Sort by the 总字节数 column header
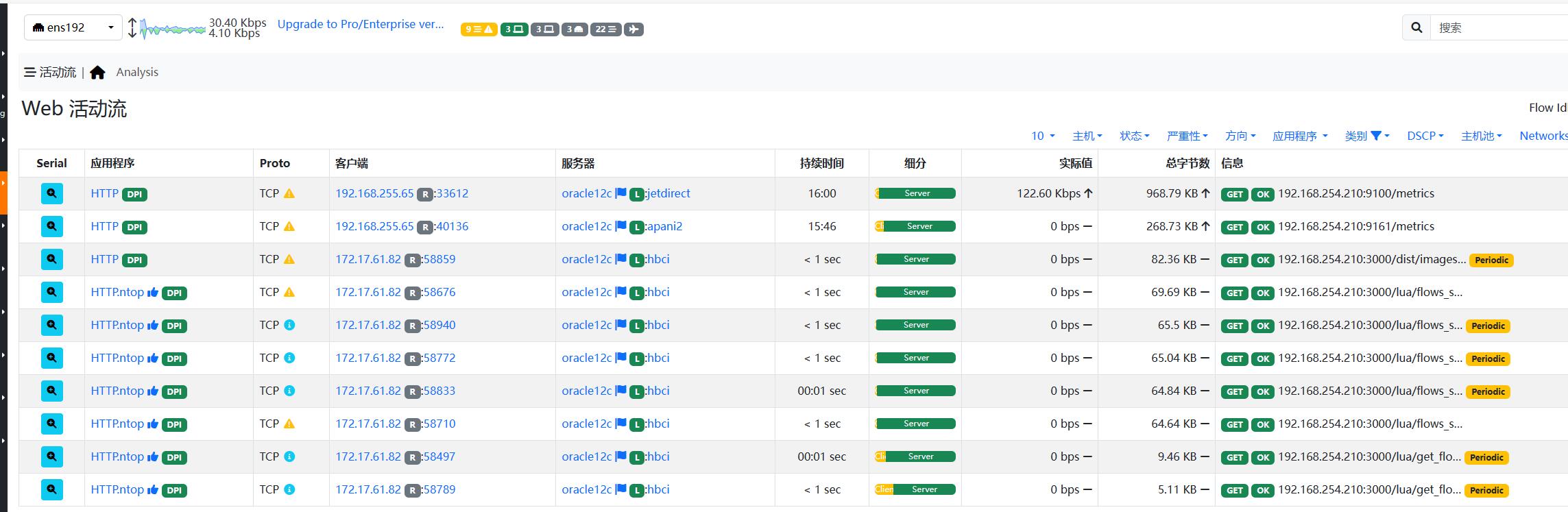This screenshot has width=1568, height=512. 1187,163
